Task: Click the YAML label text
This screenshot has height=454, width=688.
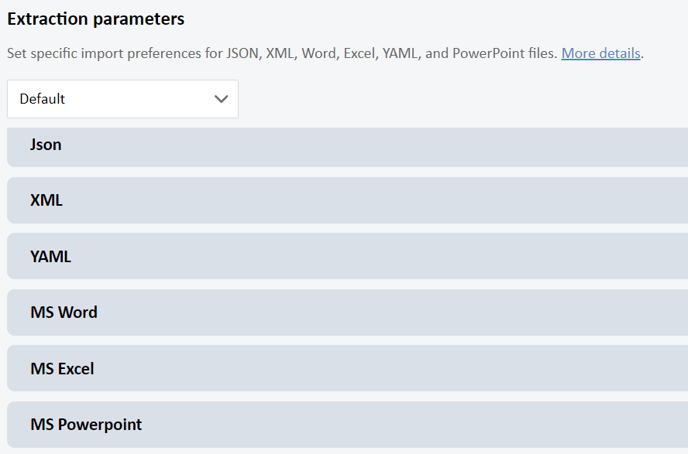Action: [50, 256]
